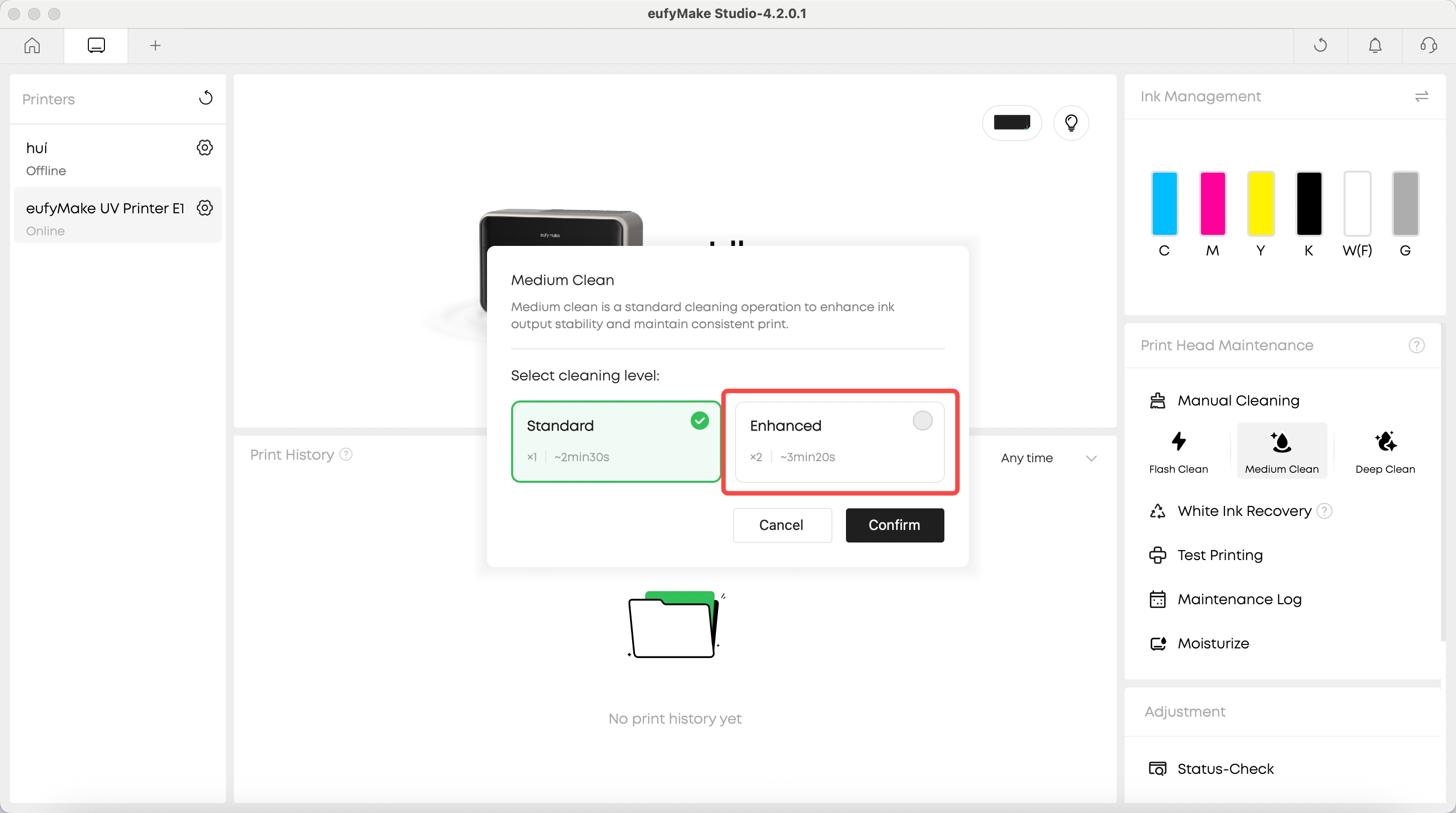Screen dimensions: 1456x813
Task: Open the notifications bell
Action: [1375, 45]
